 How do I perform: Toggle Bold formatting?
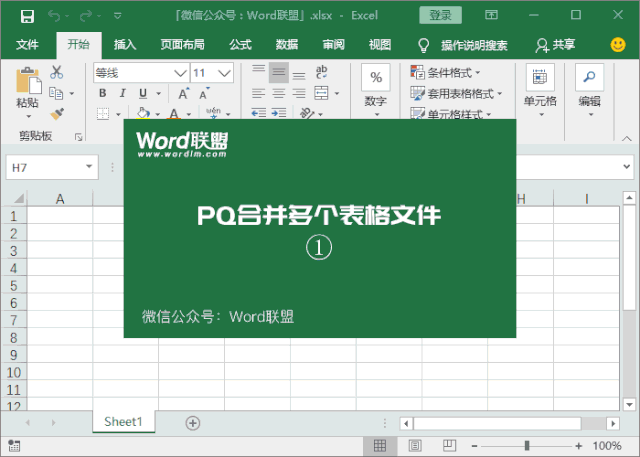(103, 93)
